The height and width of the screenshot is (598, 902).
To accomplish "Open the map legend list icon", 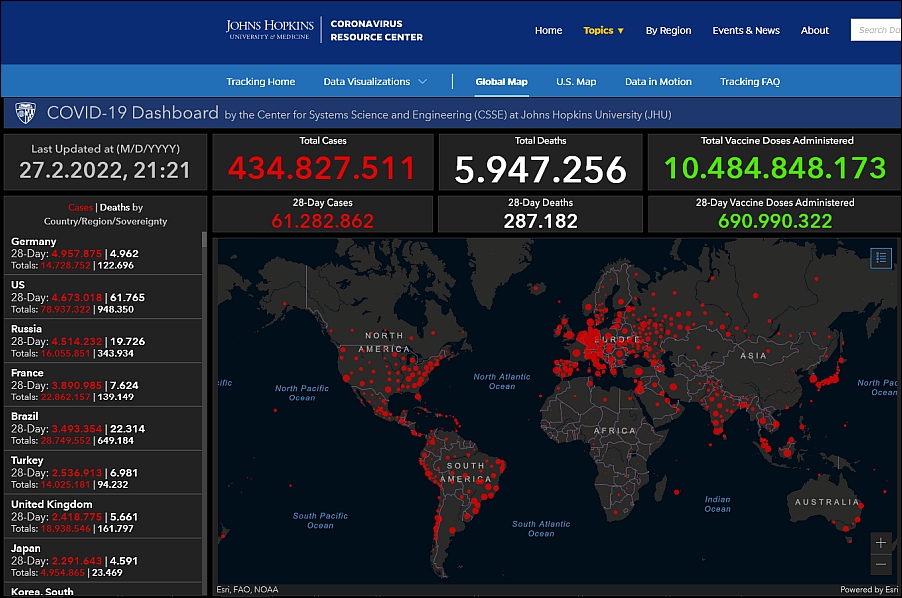I will pos(881,258).
